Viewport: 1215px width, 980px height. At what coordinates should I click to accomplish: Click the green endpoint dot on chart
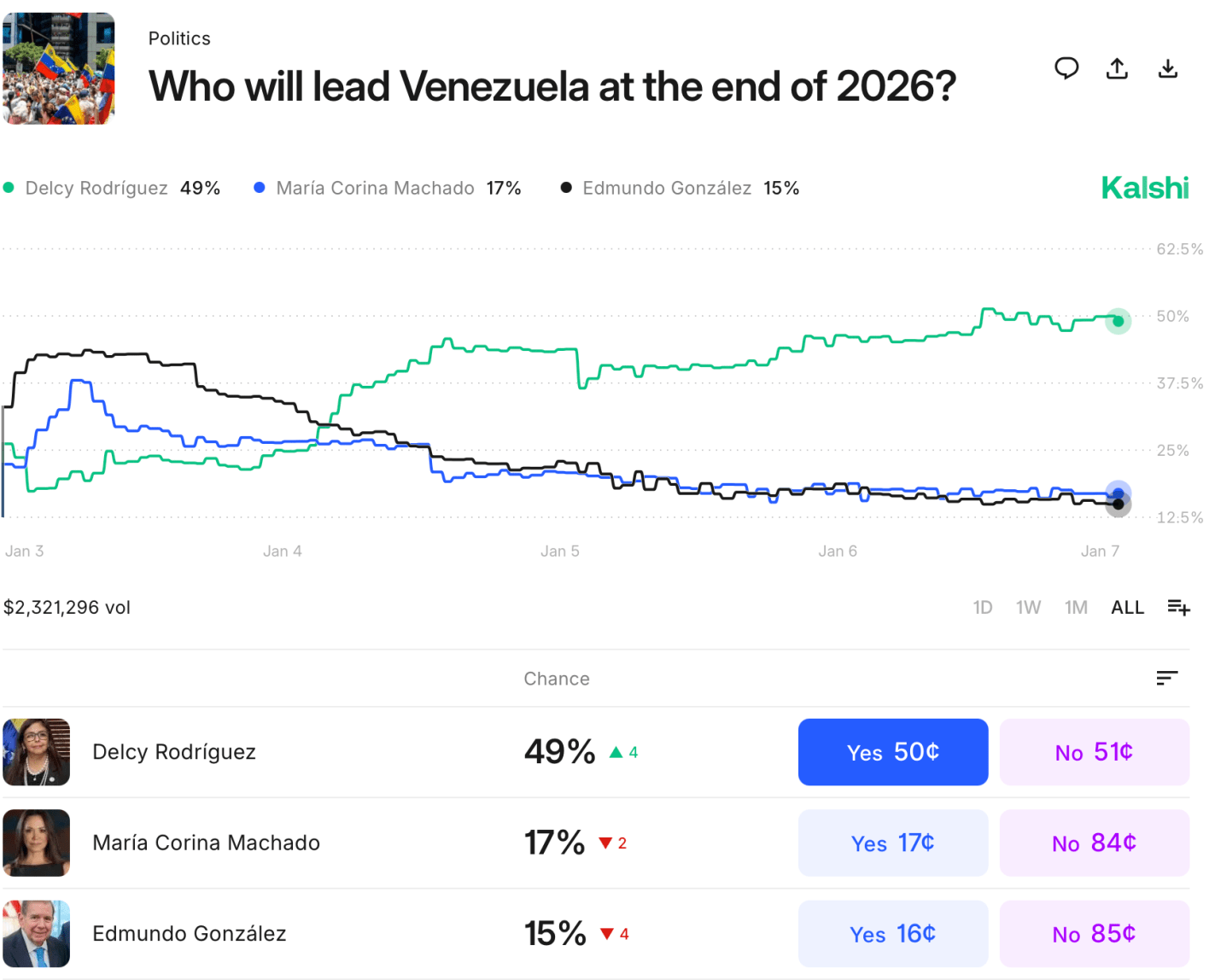pos(1118,321)
